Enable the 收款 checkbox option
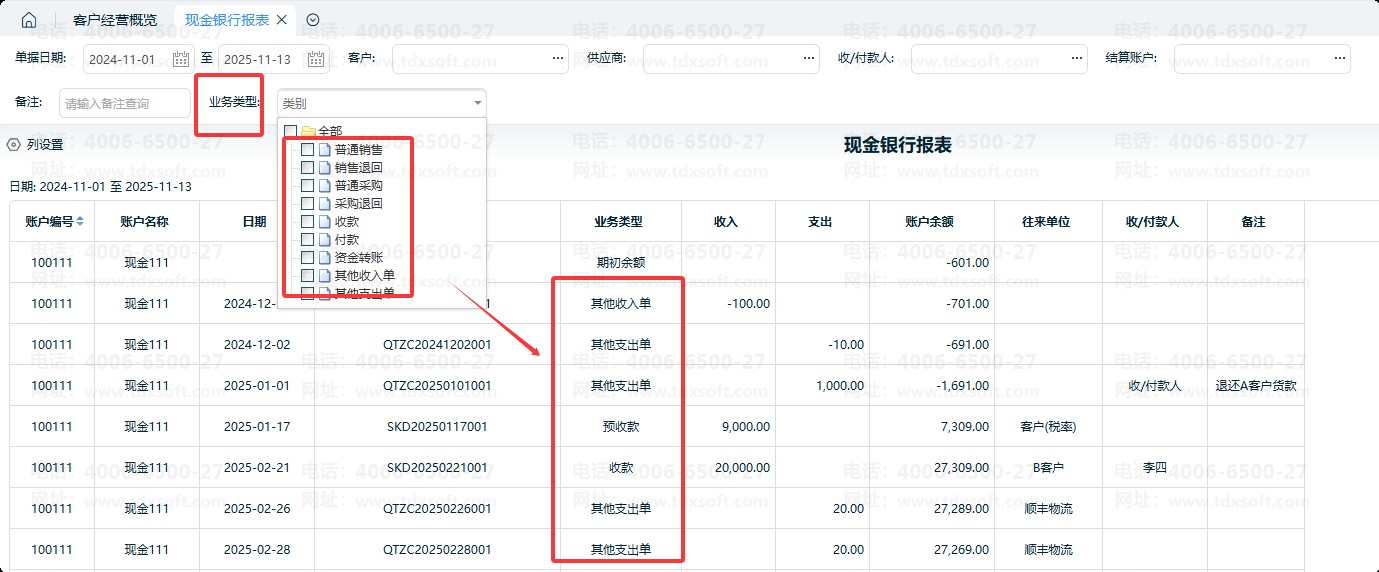1379x572 pixels. [308, 221]
